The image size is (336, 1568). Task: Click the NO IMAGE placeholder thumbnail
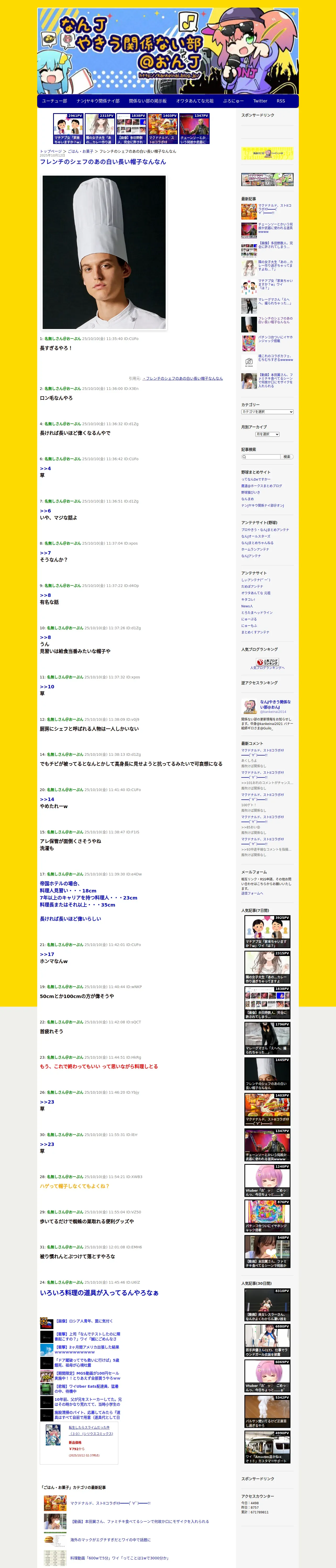pos(249,362)
